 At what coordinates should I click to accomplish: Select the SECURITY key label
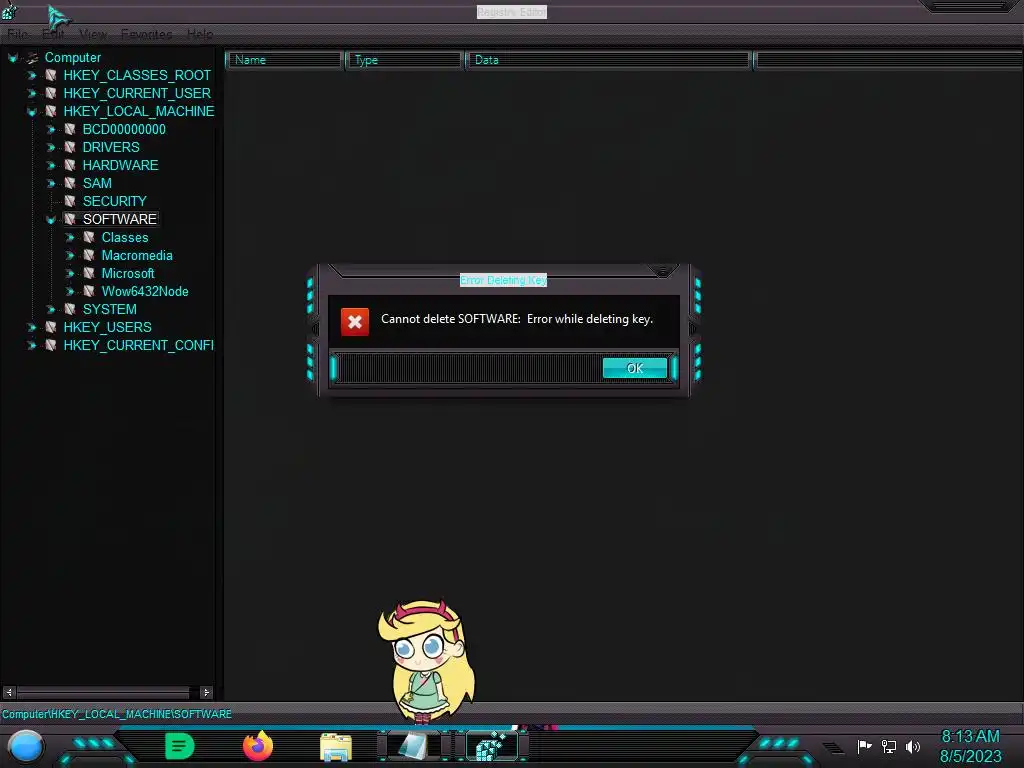click(114, 201)
